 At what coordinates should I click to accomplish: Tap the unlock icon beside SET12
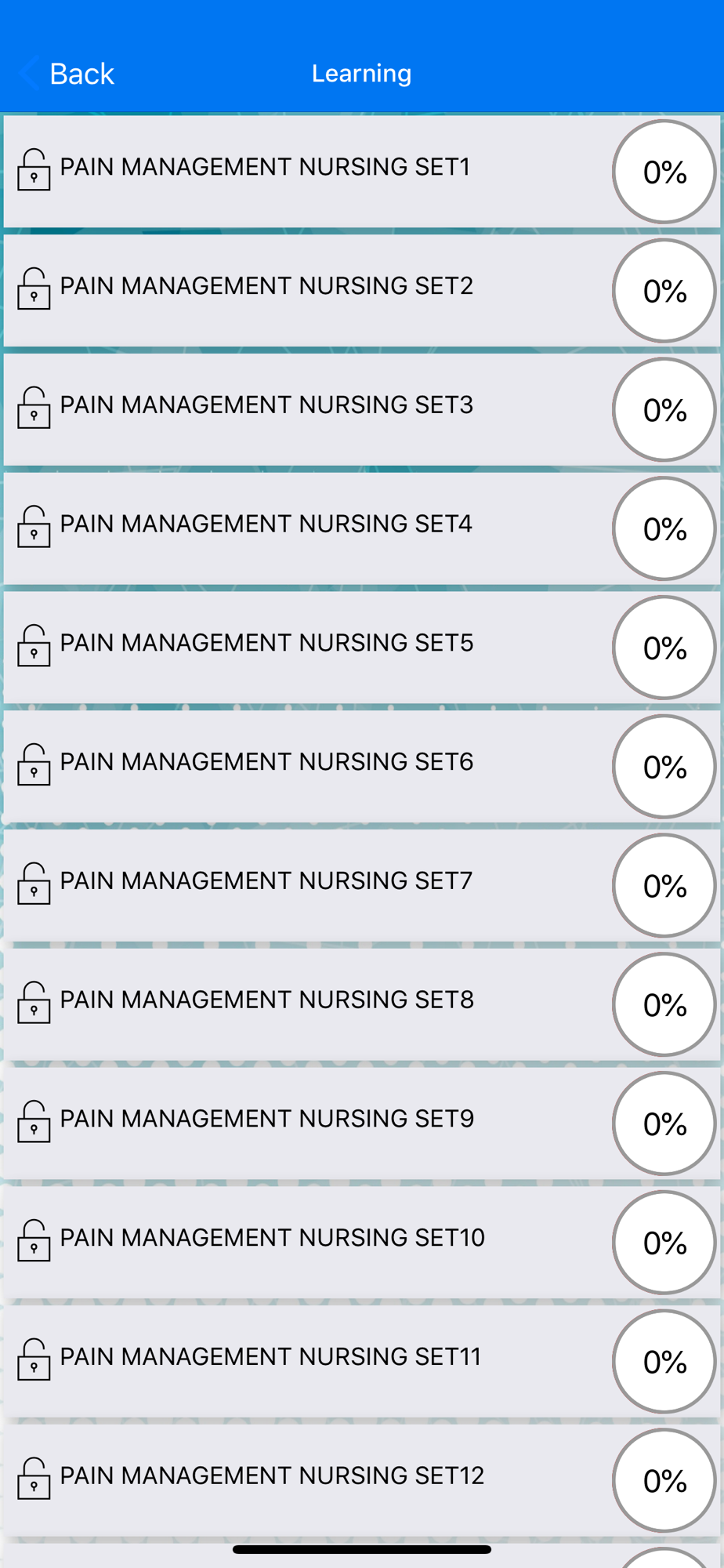pos(34,1479)
